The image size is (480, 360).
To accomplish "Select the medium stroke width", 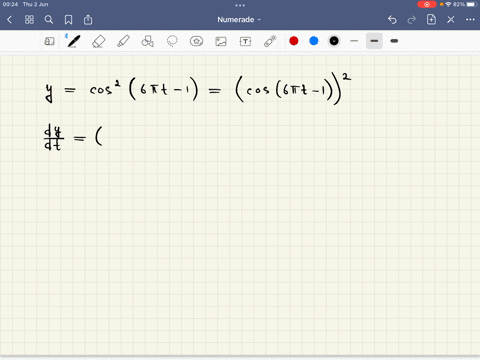I will 374,41.
